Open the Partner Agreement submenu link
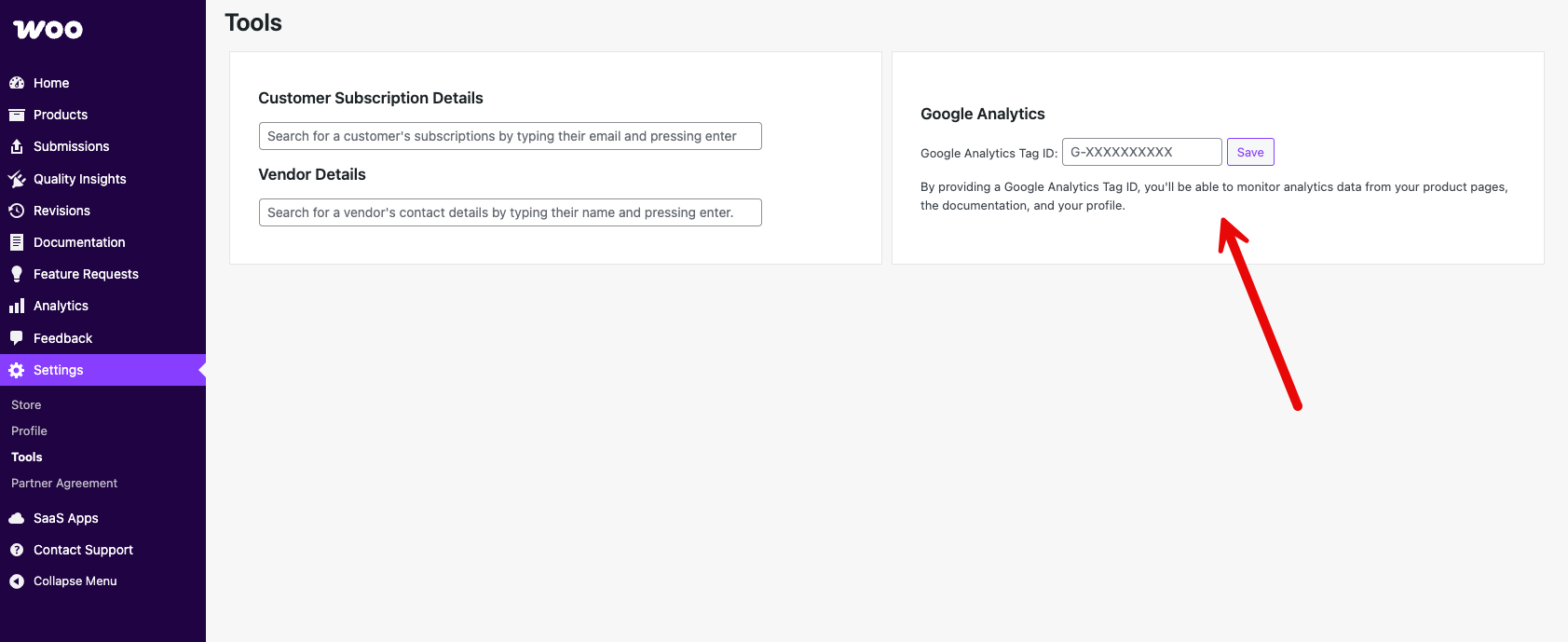1568x642 pixels. pos(64,484)
